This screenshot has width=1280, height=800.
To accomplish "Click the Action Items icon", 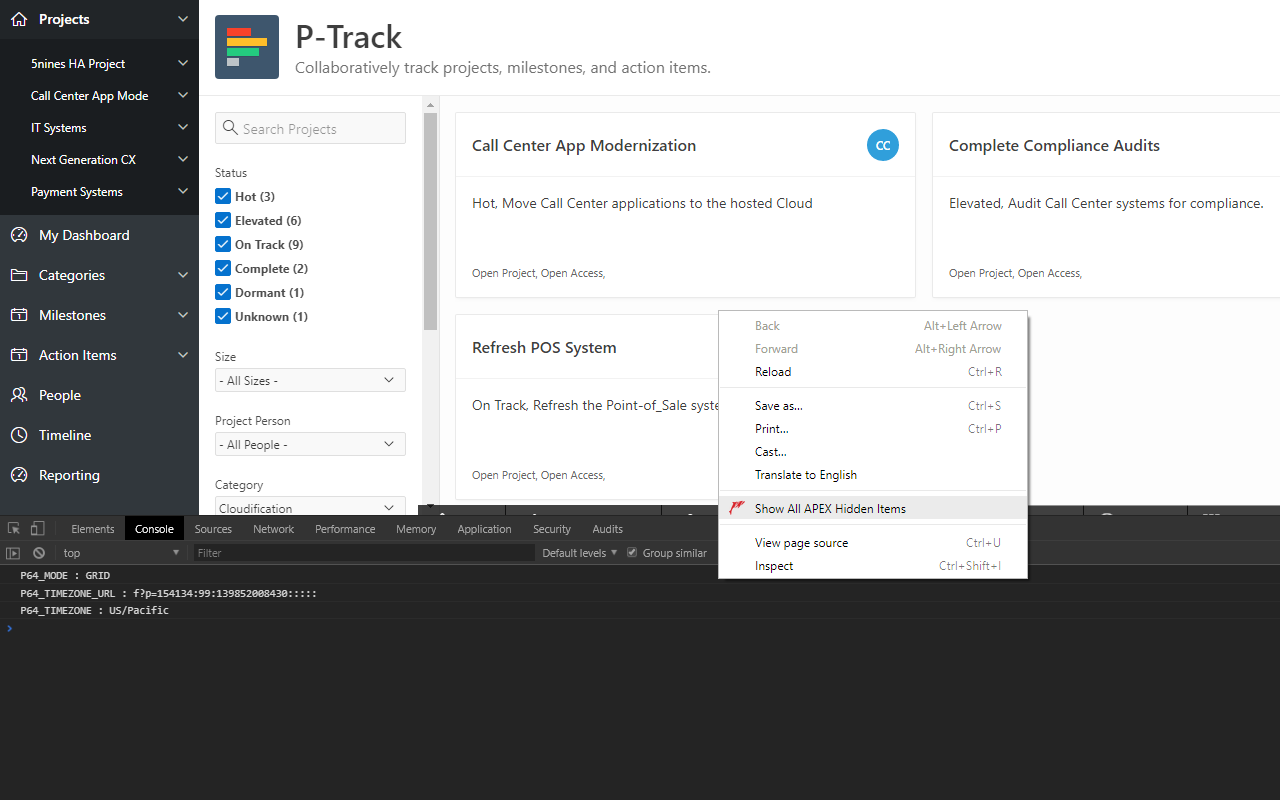I will tap(18, 355).
